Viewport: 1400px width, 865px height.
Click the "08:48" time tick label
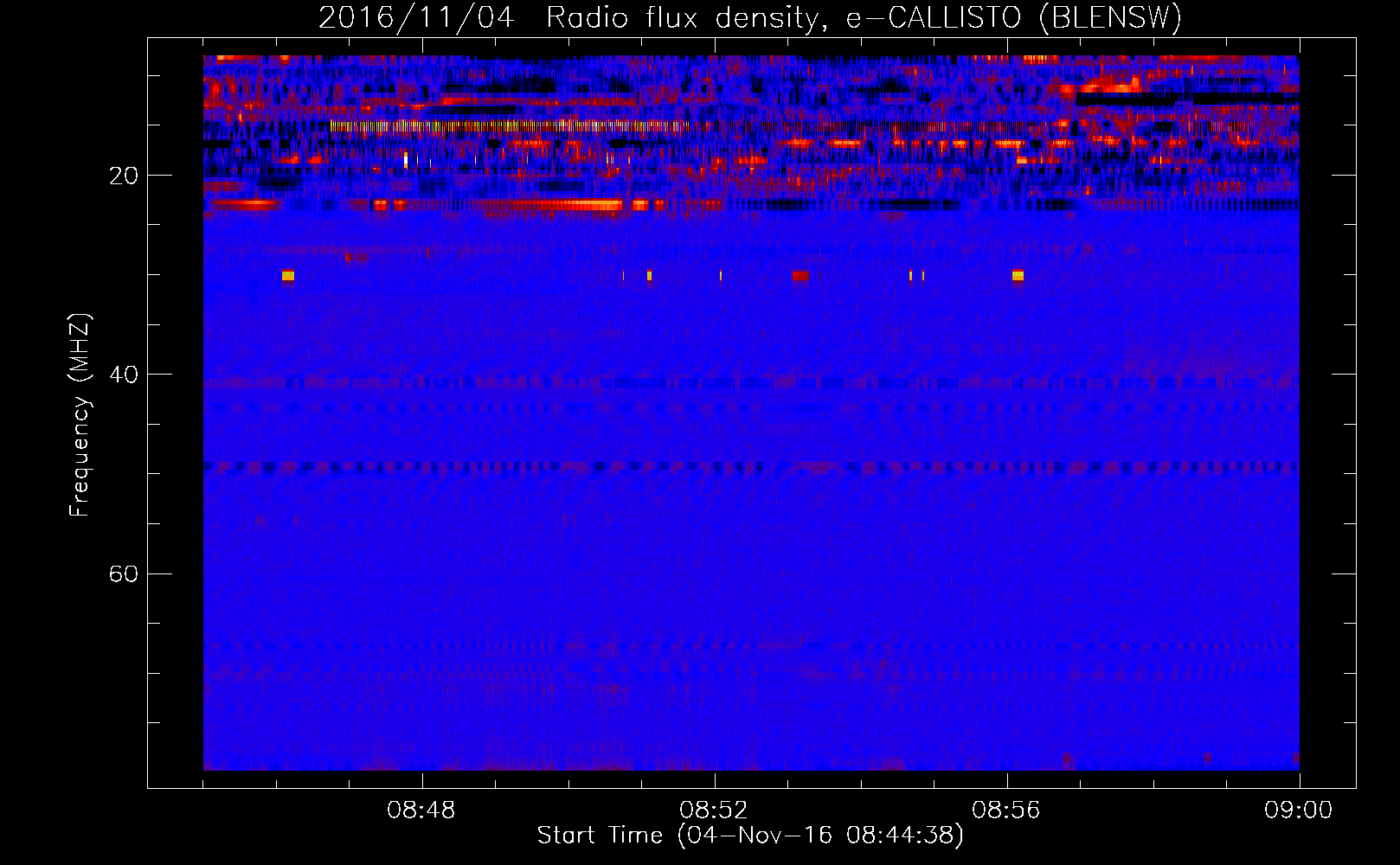tap(421, 810)
